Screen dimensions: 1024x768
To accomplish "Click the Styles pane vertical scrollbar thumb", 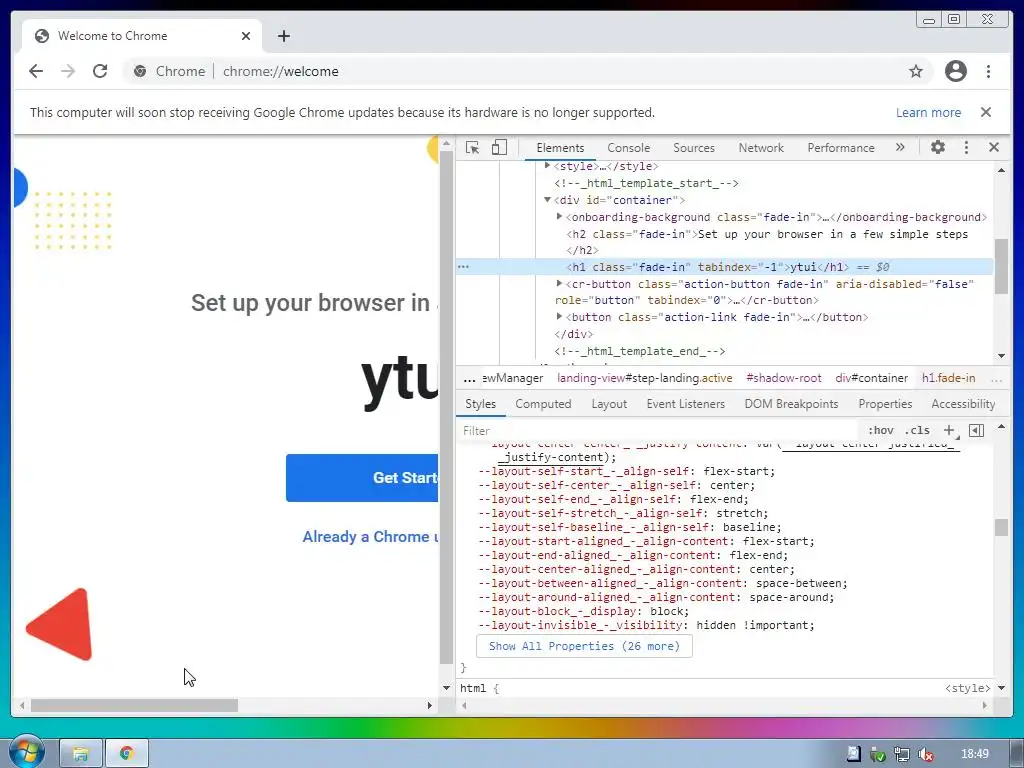I will click(x=1001, y=527).
